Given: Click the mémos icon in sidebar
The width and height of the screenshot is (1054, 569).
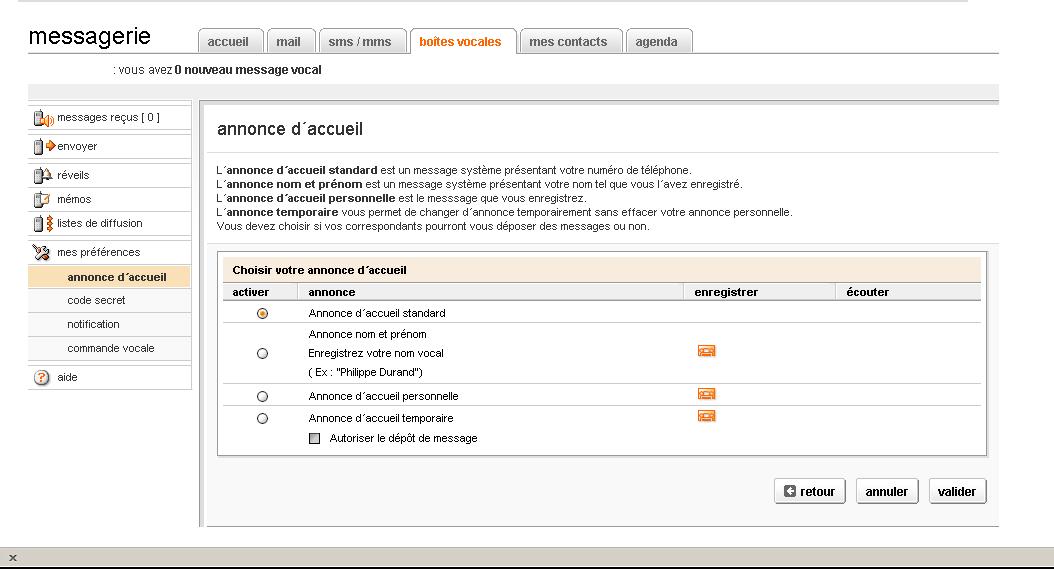Looking at the screenshot, I should point(42,199).
